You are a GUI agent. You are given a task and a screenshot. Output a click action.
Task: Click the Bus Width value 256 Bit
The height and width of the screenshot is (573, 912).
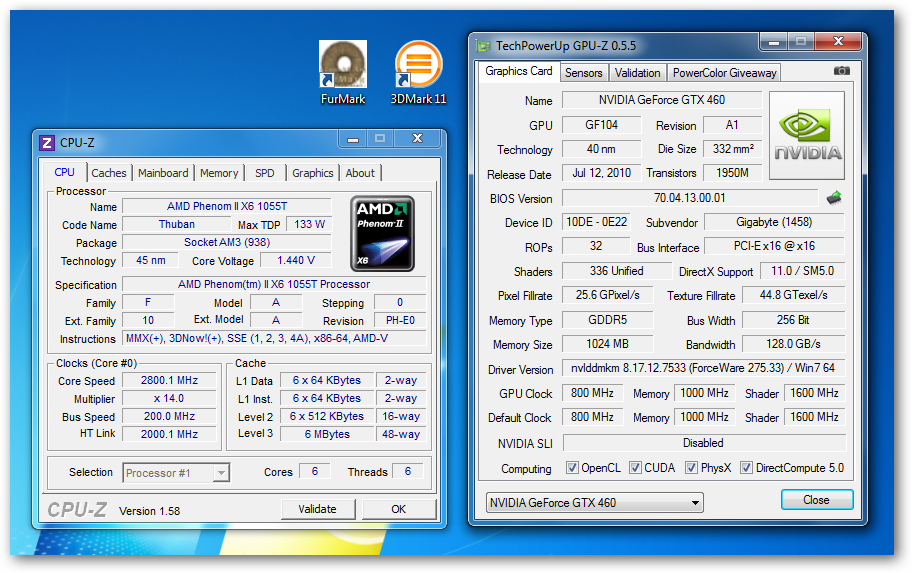793,320
